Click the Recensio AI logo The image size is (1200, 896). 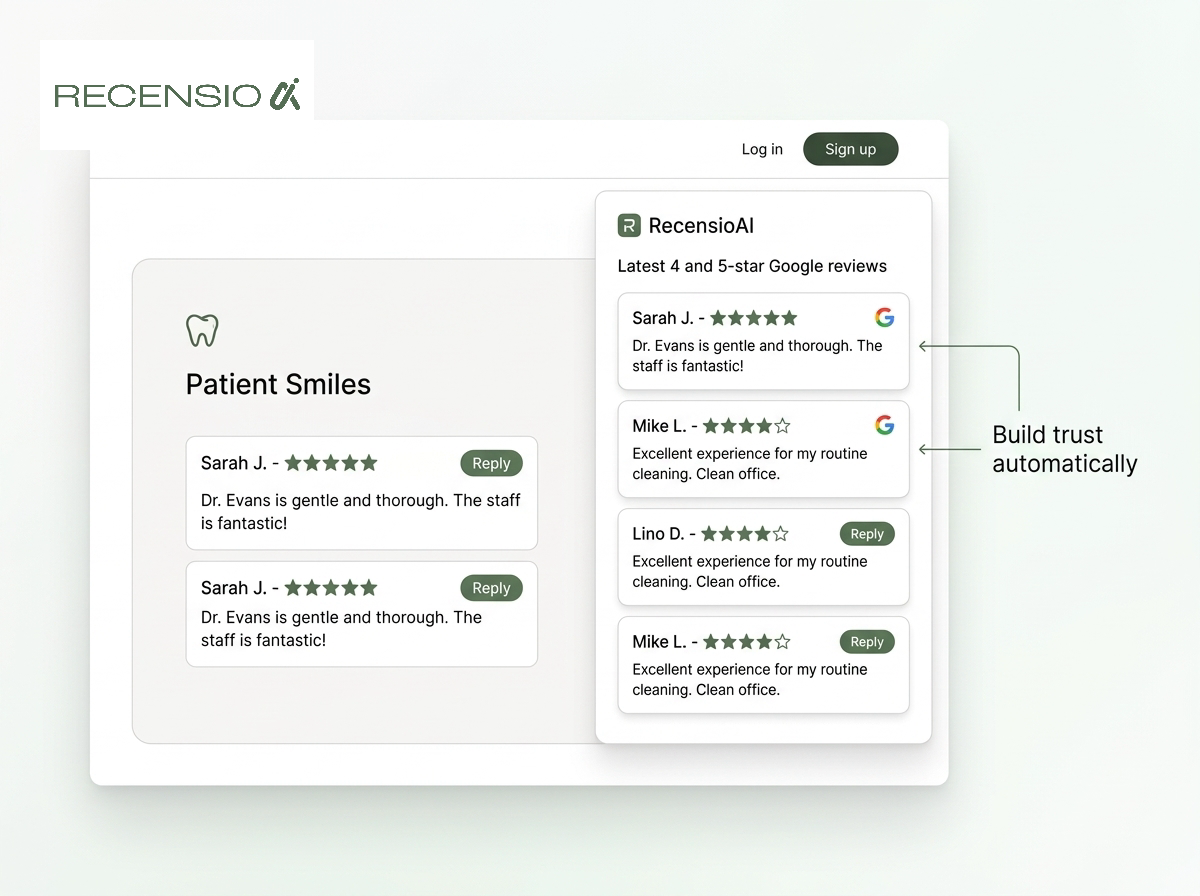click(177, 95)
